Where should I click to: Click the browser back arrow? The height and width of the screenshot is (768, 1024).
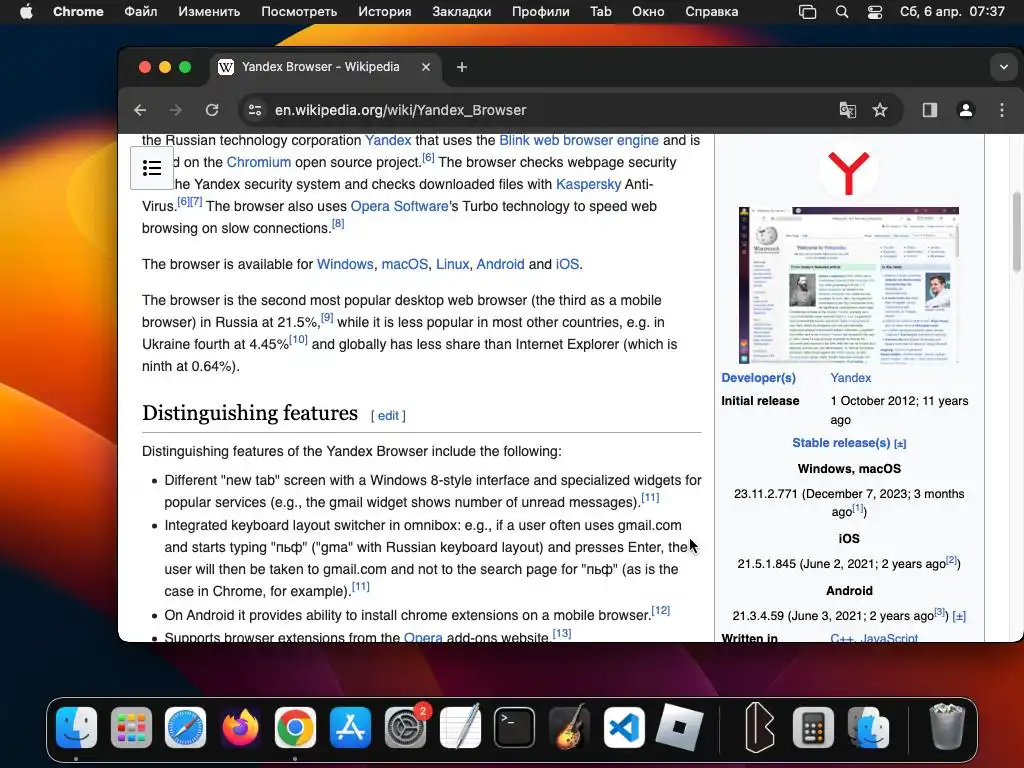(140, 110)
